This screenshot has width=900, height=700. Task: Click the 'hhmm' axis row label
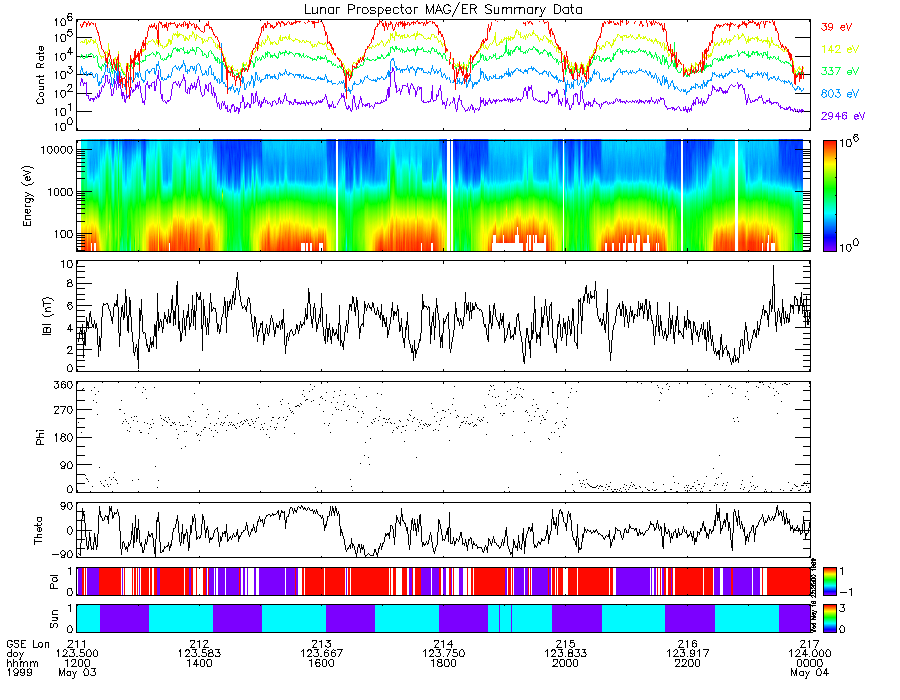pos(22,663)
